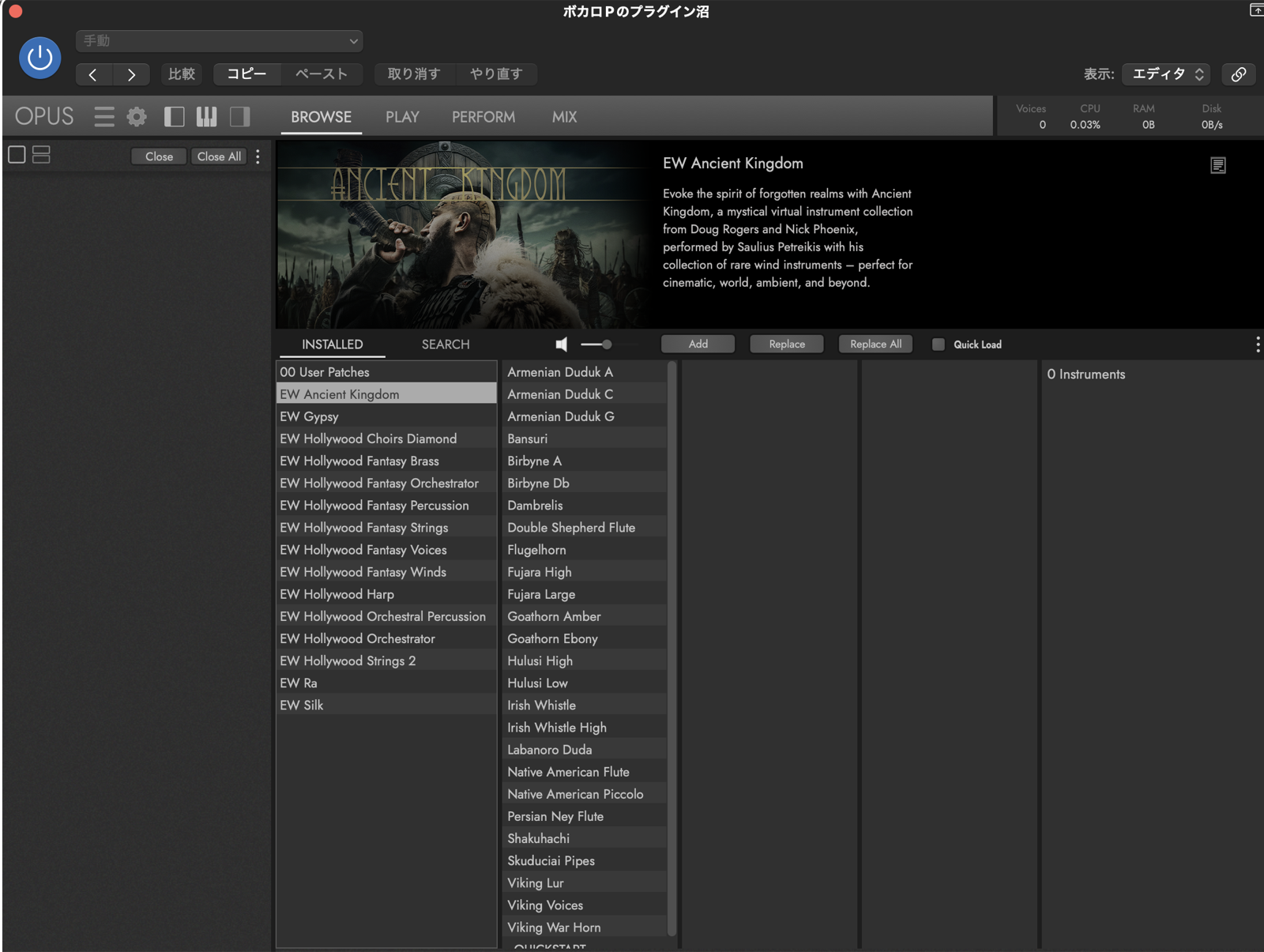Click the ペースト paste button

click(321, 74)
